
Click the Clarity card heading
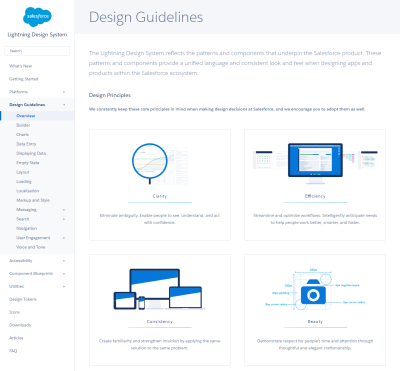point(160,196)
